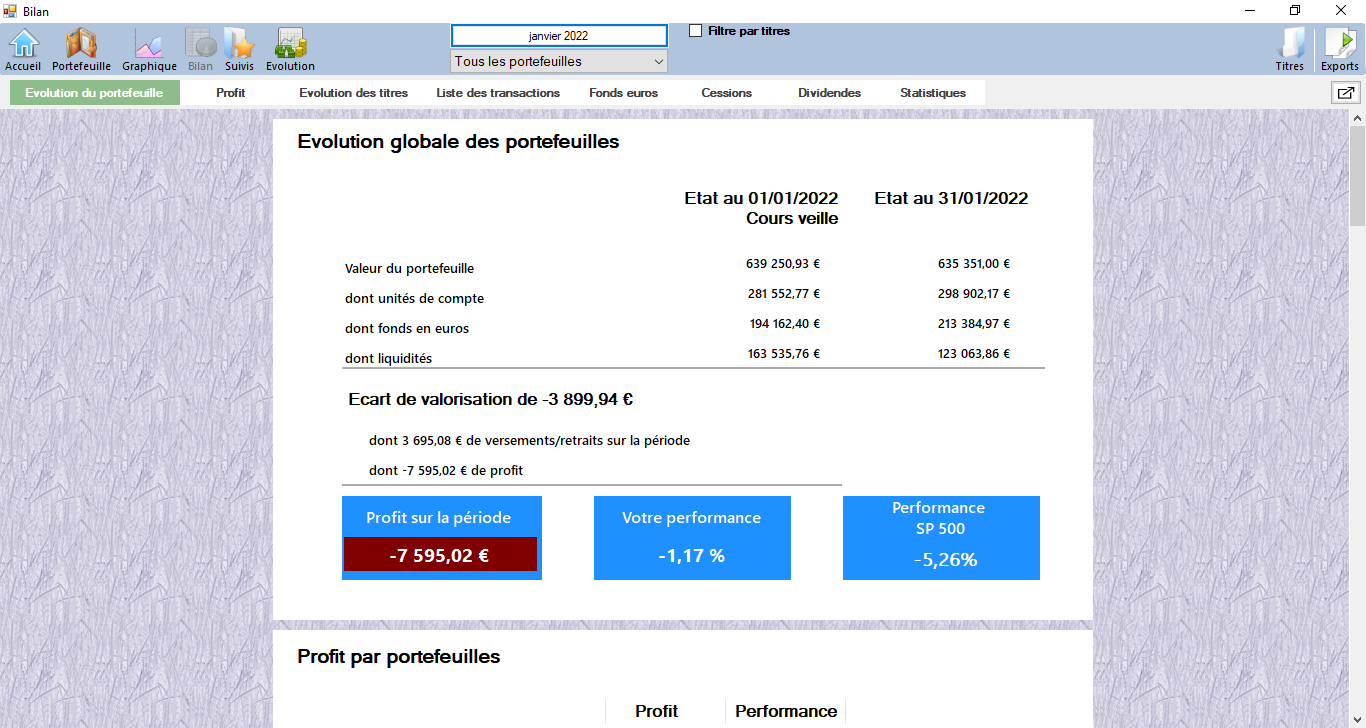Click the pop-out window icon

[x=1345, y=93]
